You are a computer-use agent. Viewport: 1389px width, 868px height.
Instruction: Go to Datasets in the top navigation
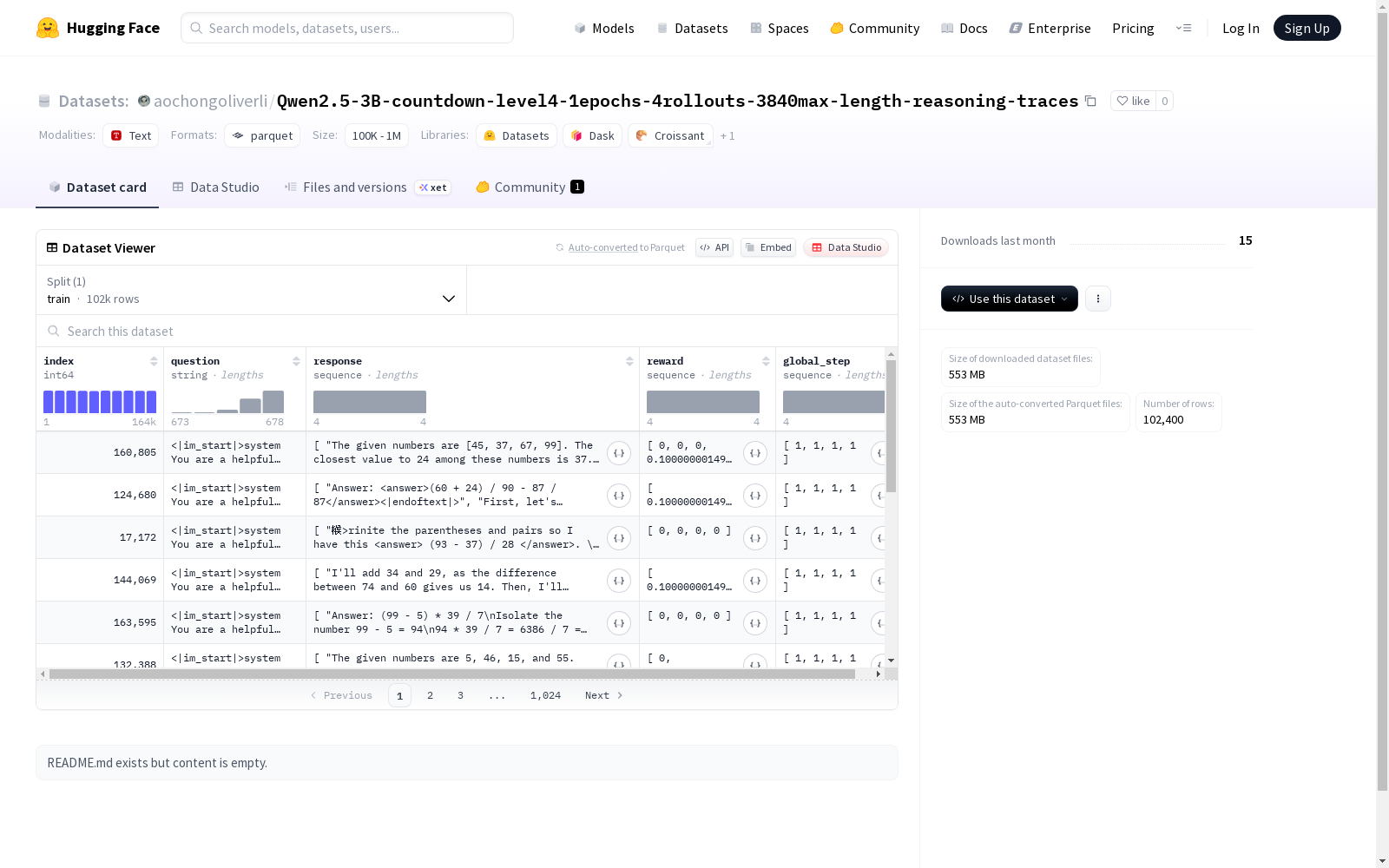pos(693,28)
